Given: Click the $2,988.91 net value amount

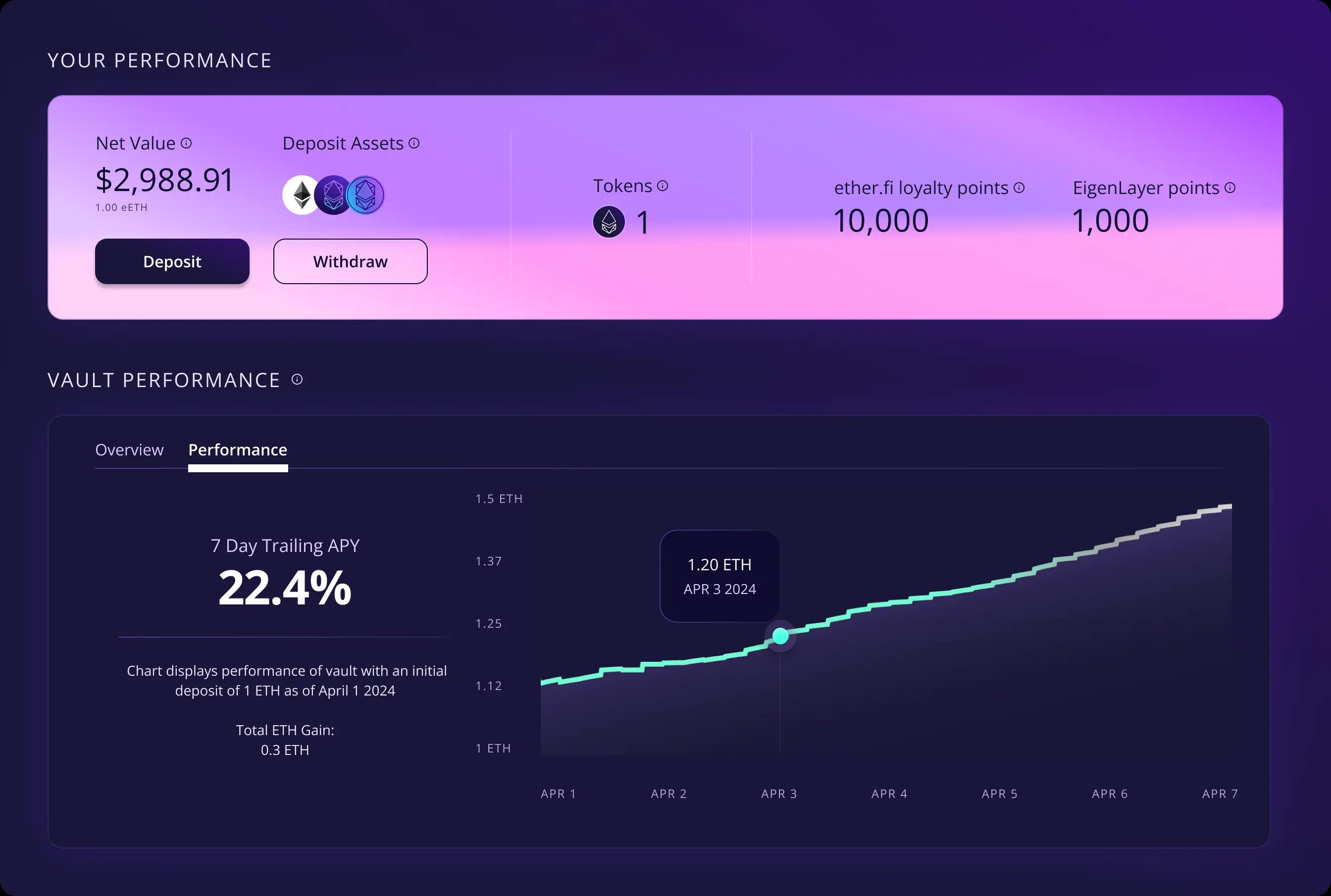Looking at the screenshot, I should [x=164, y=180].
